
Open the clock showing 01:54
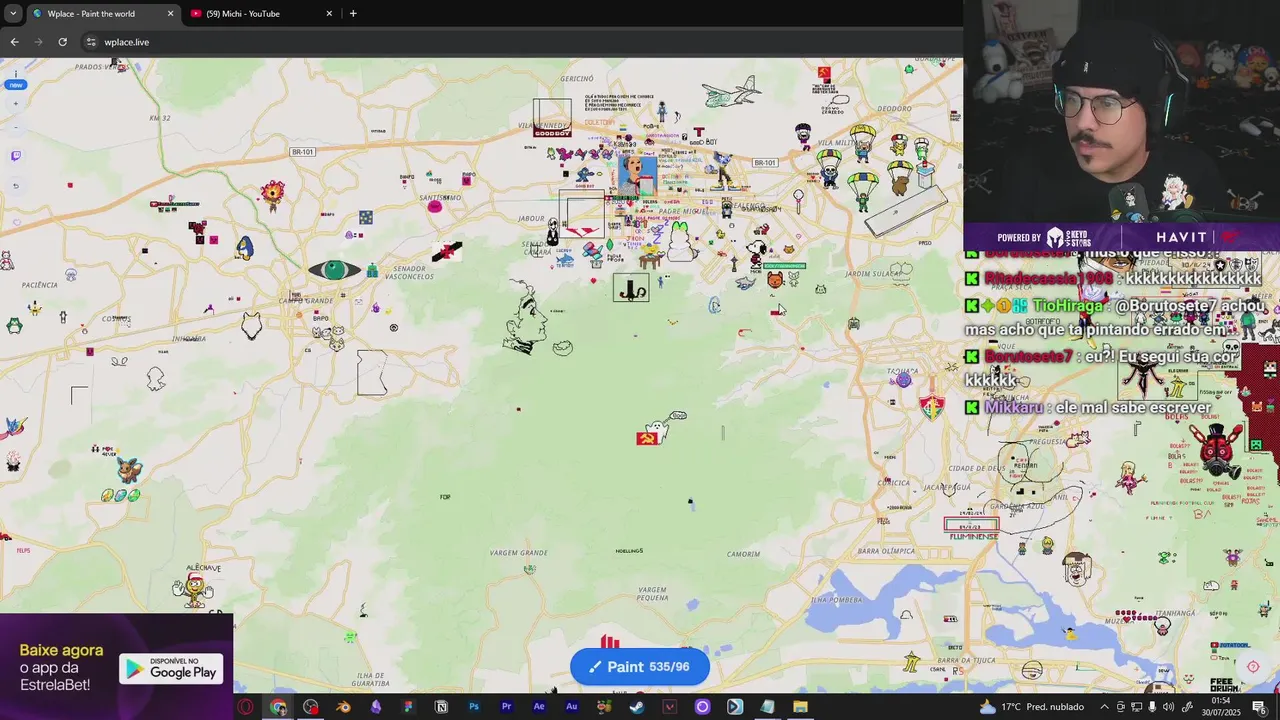(1220, 707)
